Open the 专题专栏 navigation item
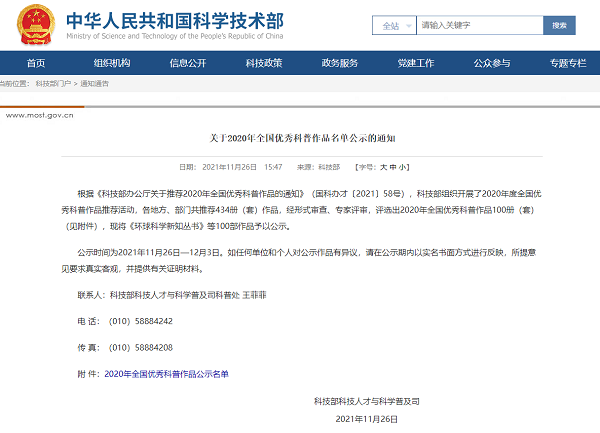 567,63
